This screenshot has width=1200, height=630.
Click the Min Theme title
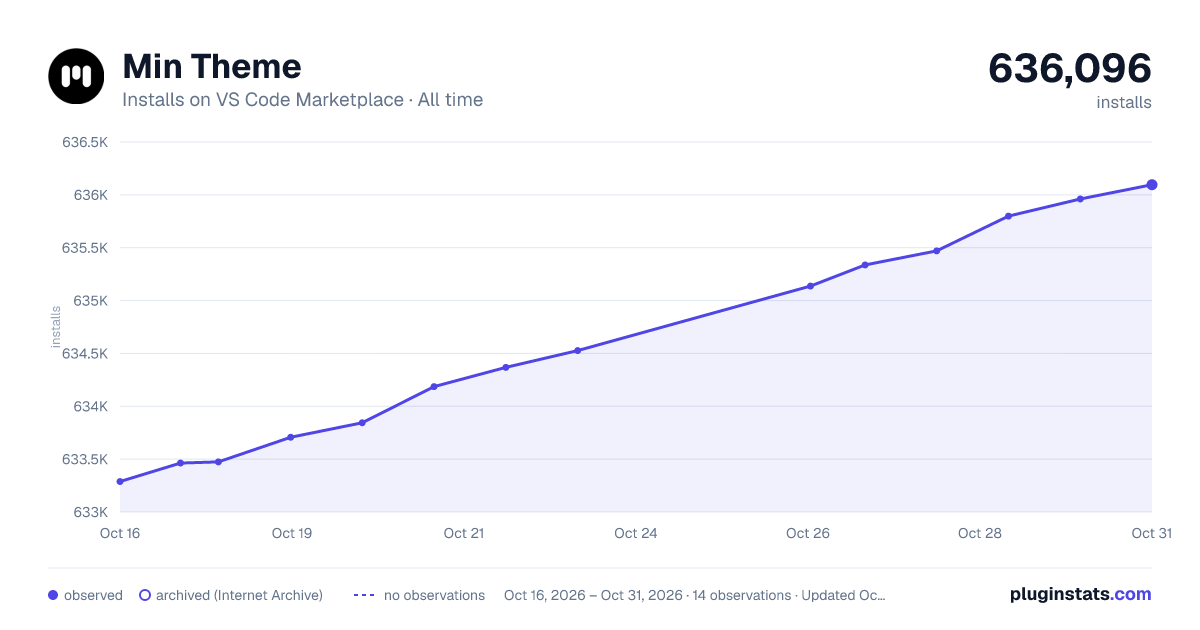(x=212, y=67)
